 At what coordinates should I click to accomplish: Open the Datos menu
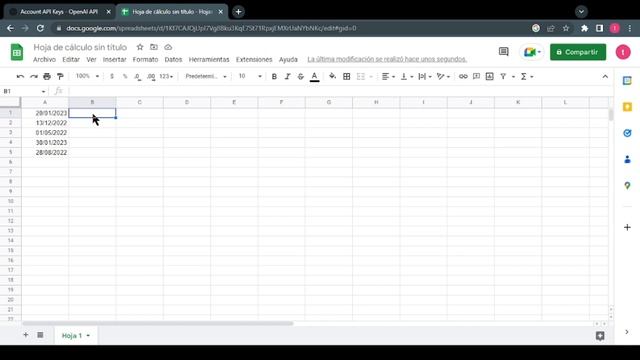173,60
